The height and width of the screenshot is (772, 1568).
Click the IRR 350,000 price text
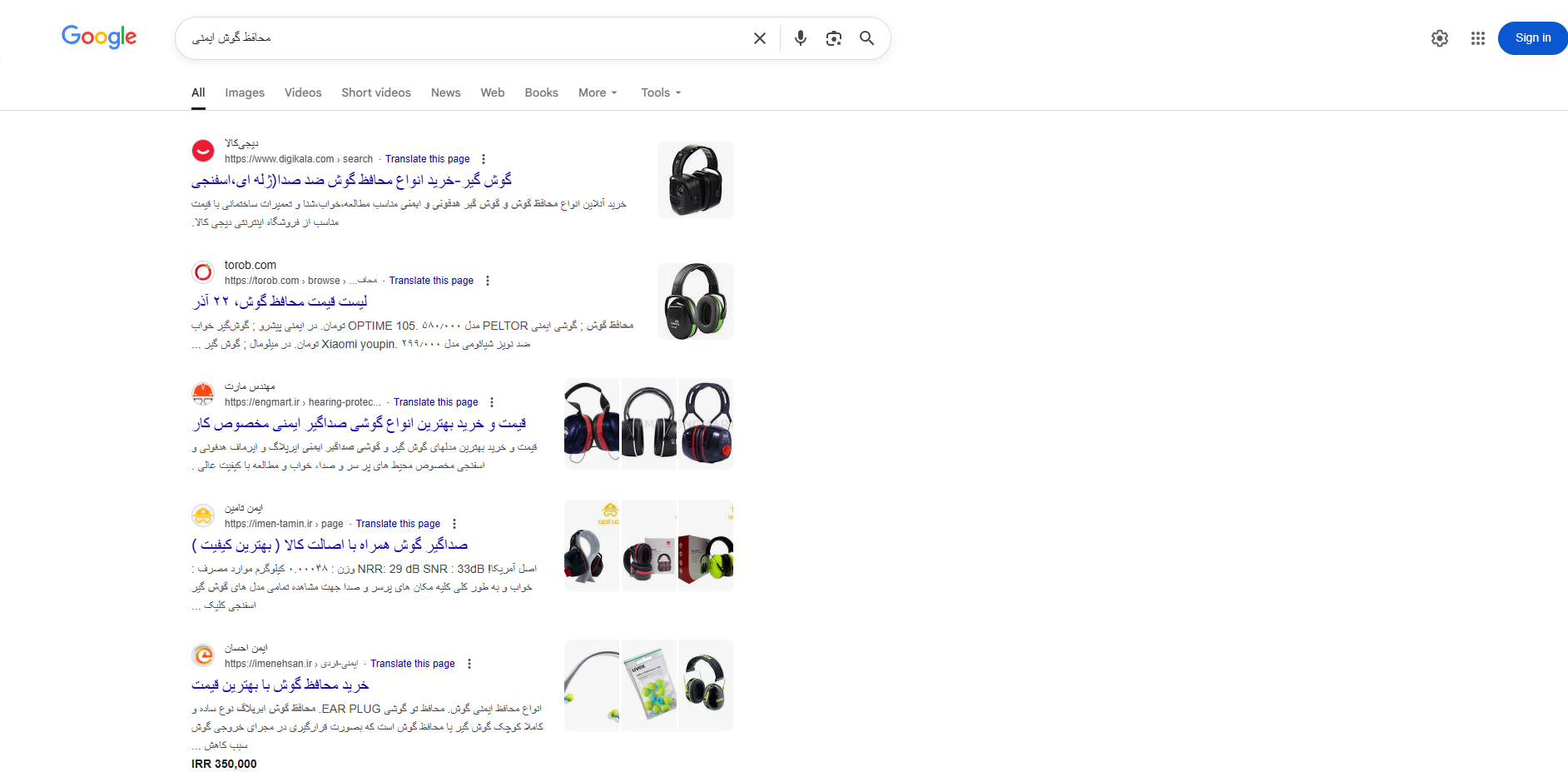point(224,764)
